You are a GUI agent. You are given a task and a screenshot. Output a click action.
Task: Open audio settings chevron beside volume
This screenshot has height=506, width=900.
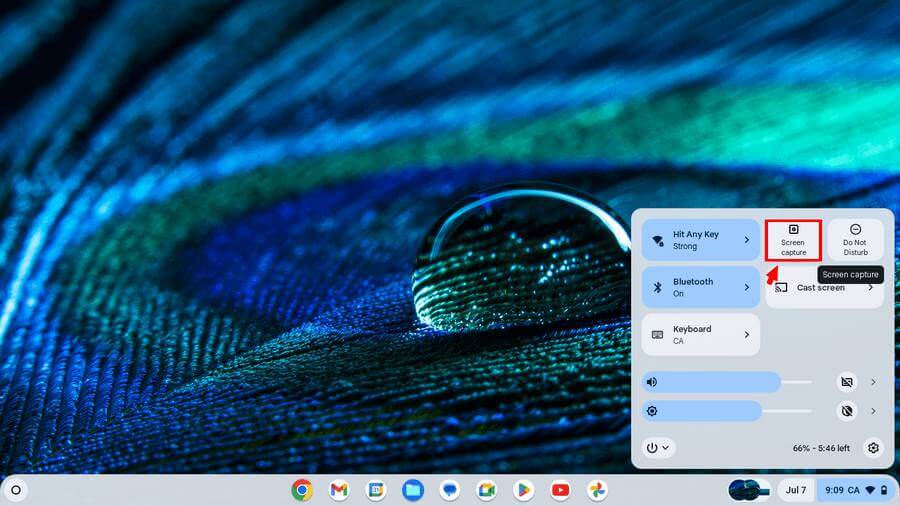click(873, 382)
